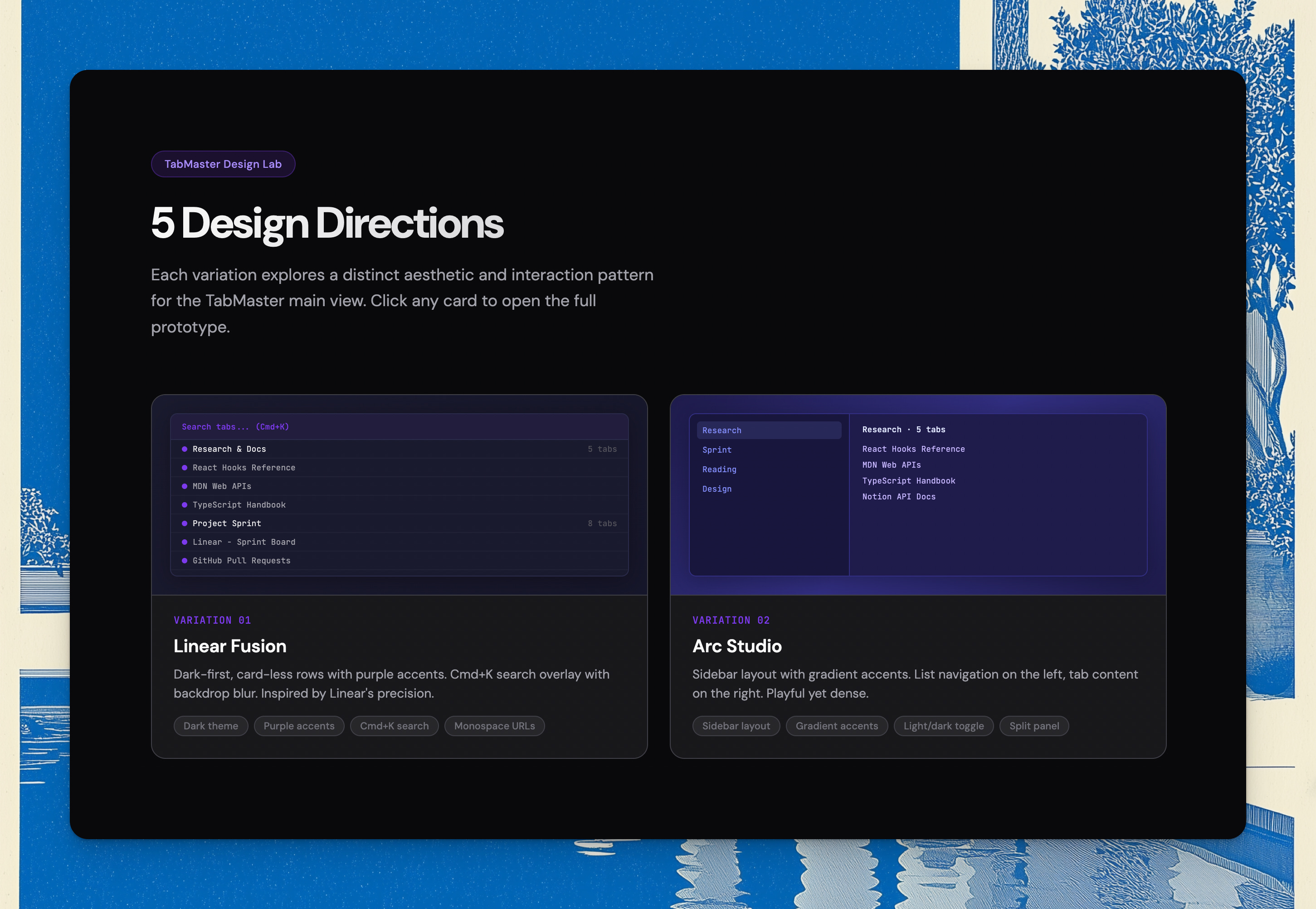The height and width of the screenshot is (909, 1316).
Task: Select Research in Arc Studio sidebar
Action: tap(768, 430)
